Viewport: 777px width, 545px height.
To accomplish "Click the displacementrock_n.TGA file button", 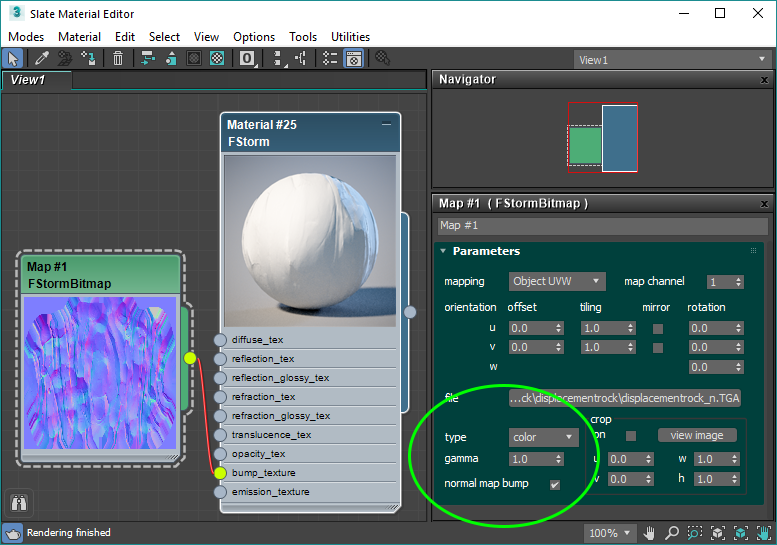I will click(625, 398).
